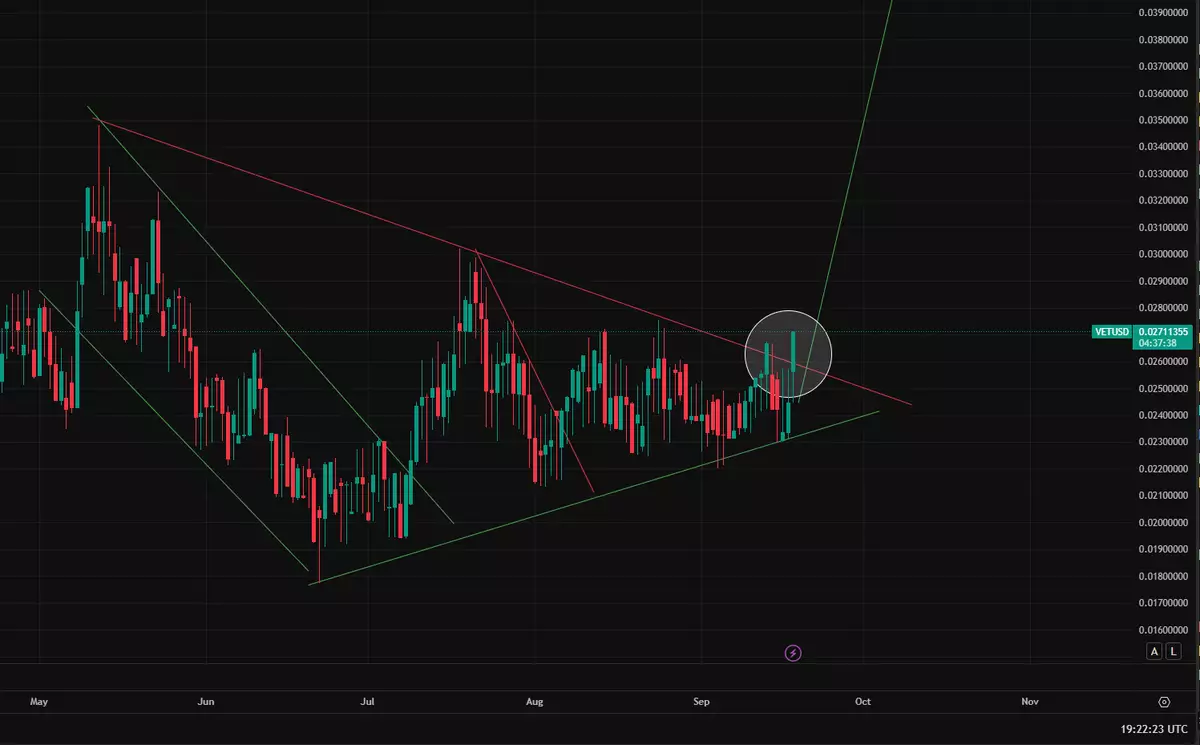Click the Jun label on time axis
The height and width of the screenshot is (745, 1200).
[x=206, y=702]
